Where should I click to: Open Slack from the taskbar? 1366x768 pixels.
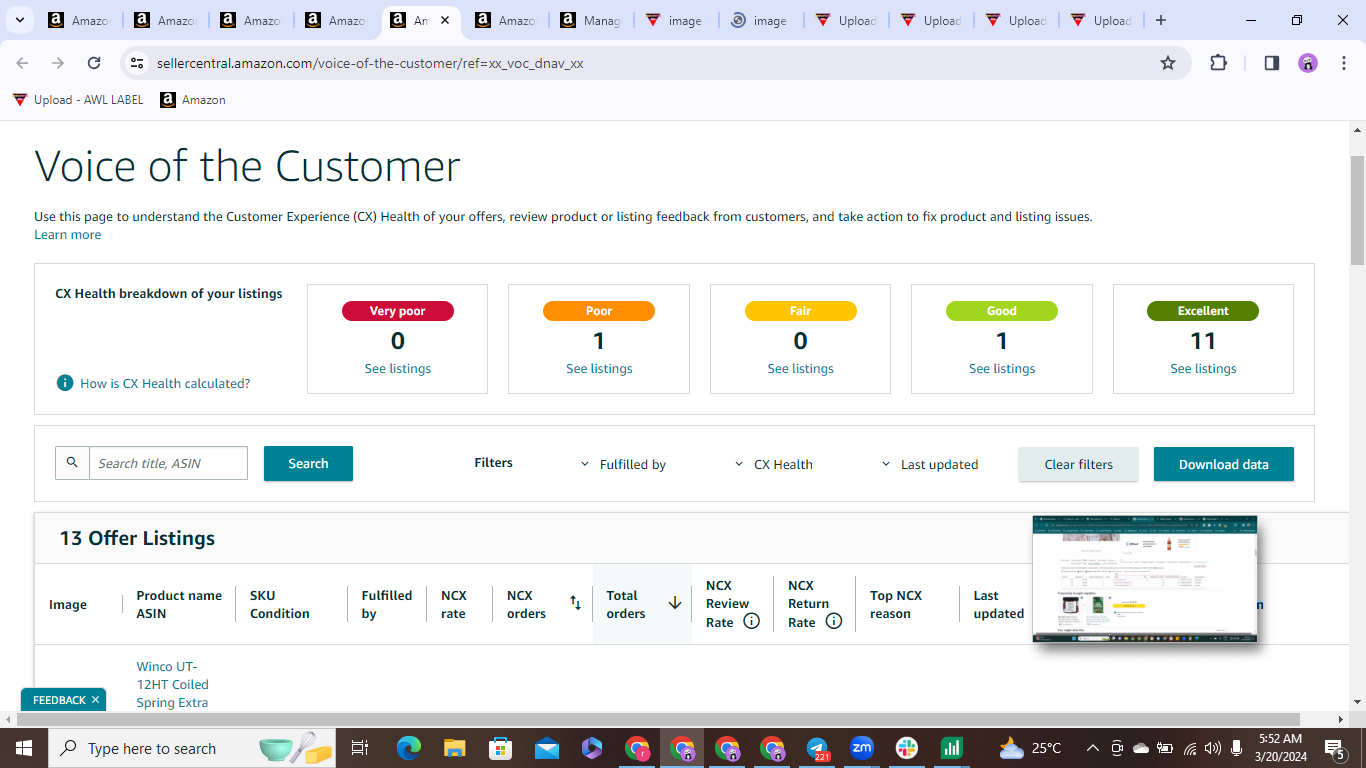[907, 748]
